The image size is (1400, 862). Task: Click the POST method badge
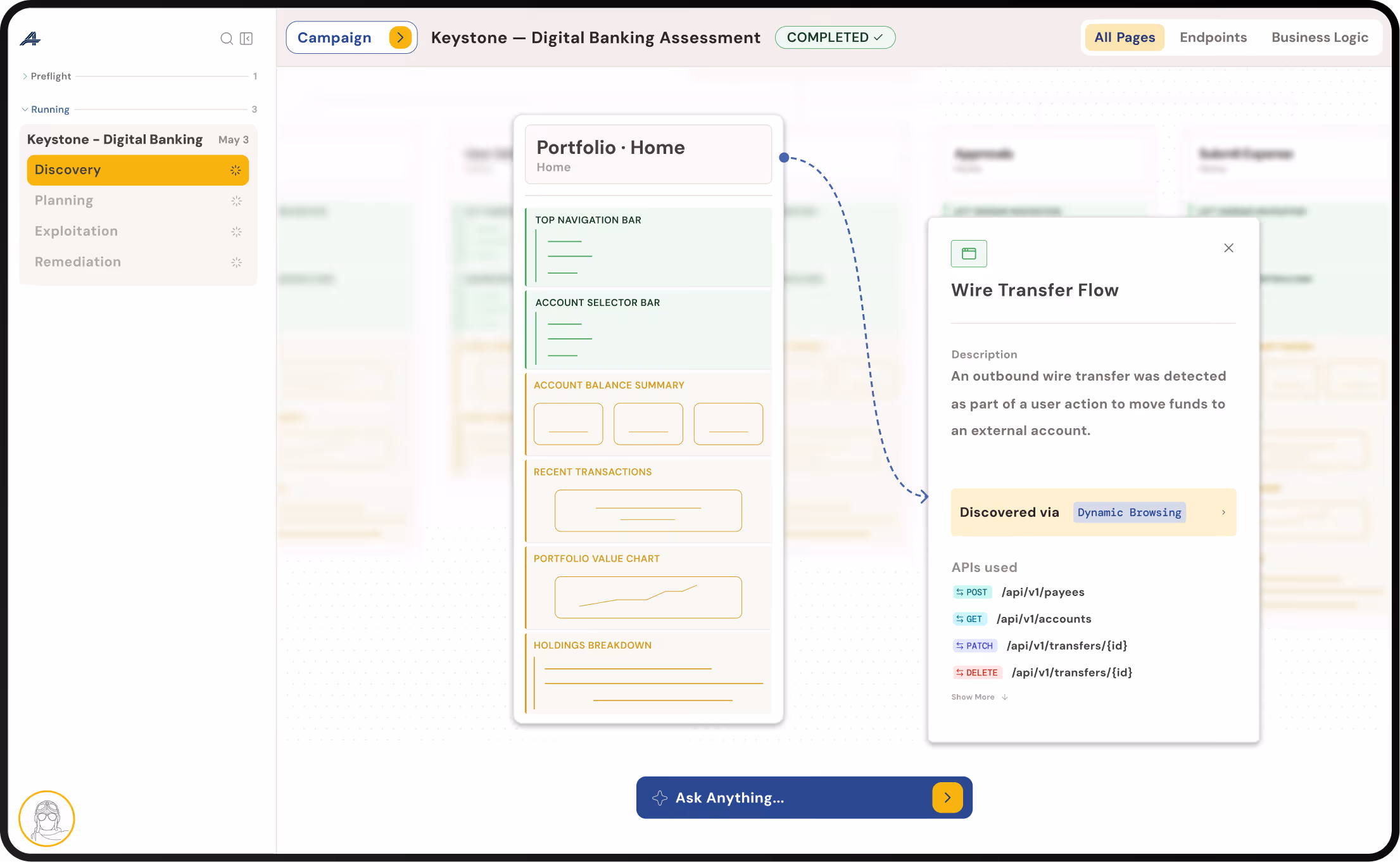[972, 592]
